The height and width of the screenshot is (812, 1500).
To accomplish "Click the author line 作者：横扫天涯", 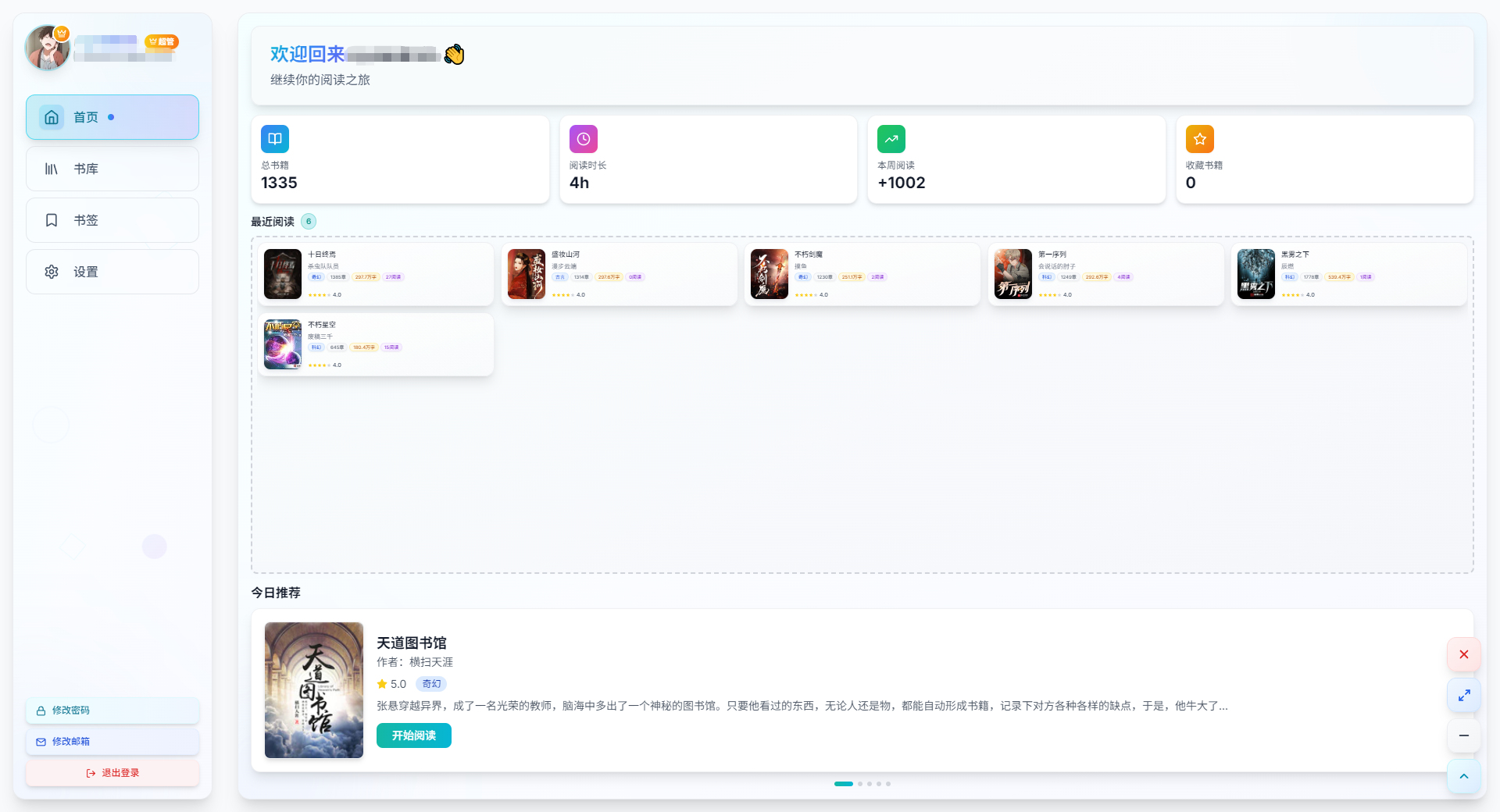I will [x=415, y=662].
